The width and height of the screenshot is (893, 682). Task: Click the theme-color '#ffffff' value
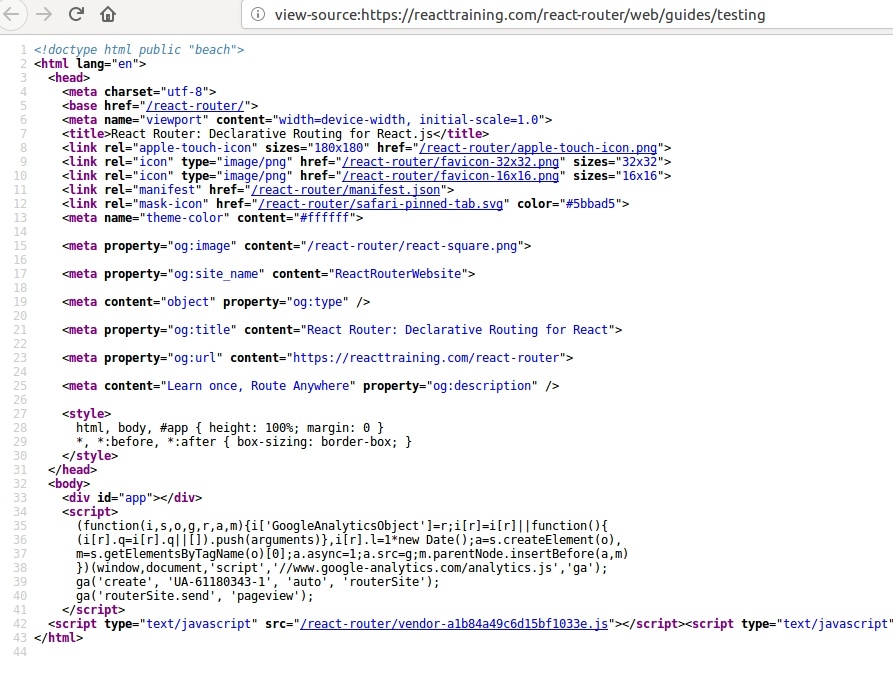pyautogui.click(x=325, y=217)
